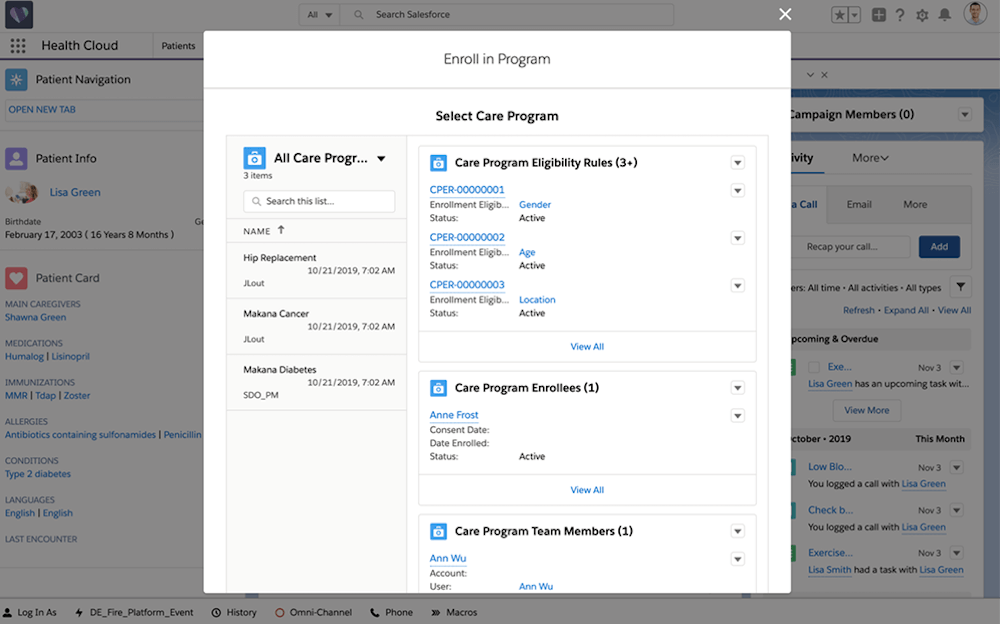Switch to the Email activity tab
Screen dimensions: 1000x624
[859, 204]
